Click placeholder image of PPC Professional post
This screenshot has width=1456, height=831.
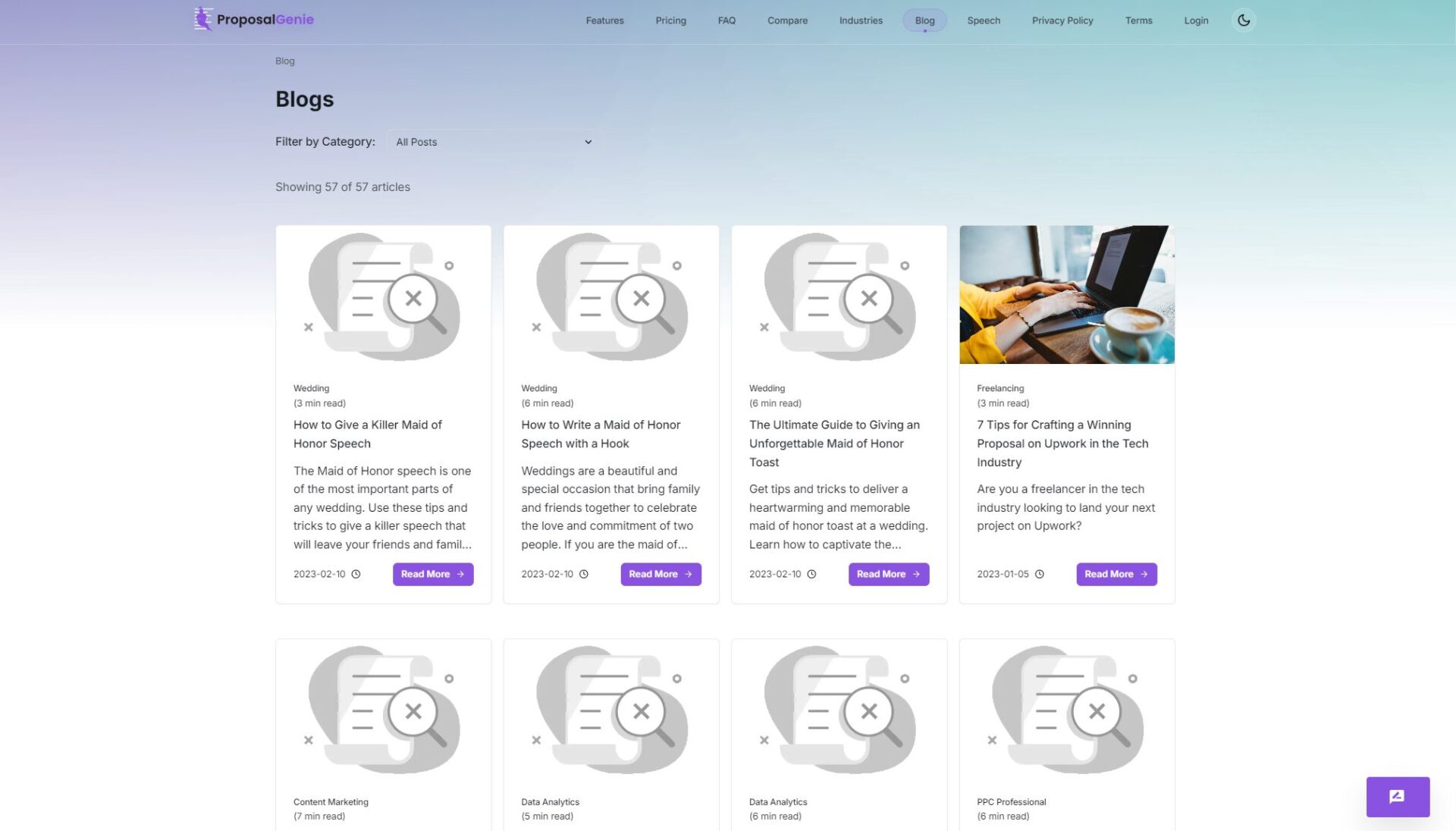pyautogui.click(x=1067, y=710)
